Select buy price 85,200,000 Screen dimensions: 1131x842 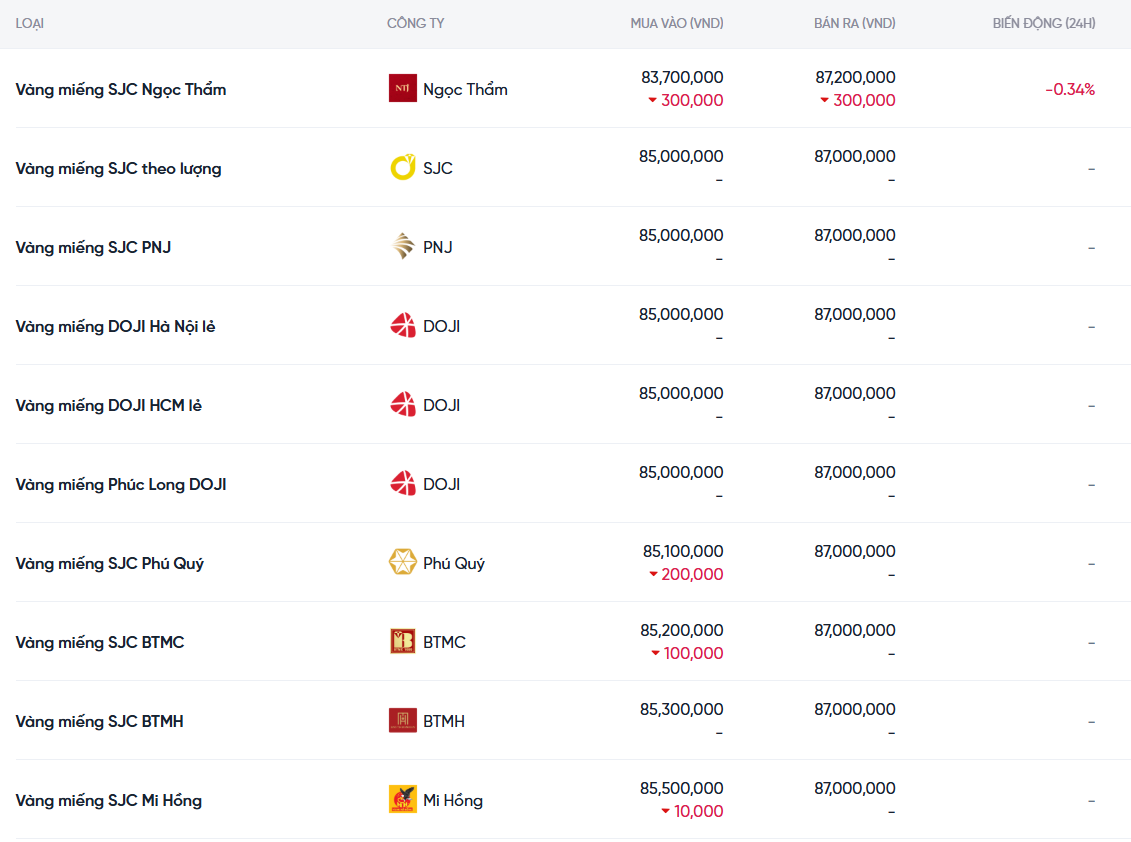(682, 631)
